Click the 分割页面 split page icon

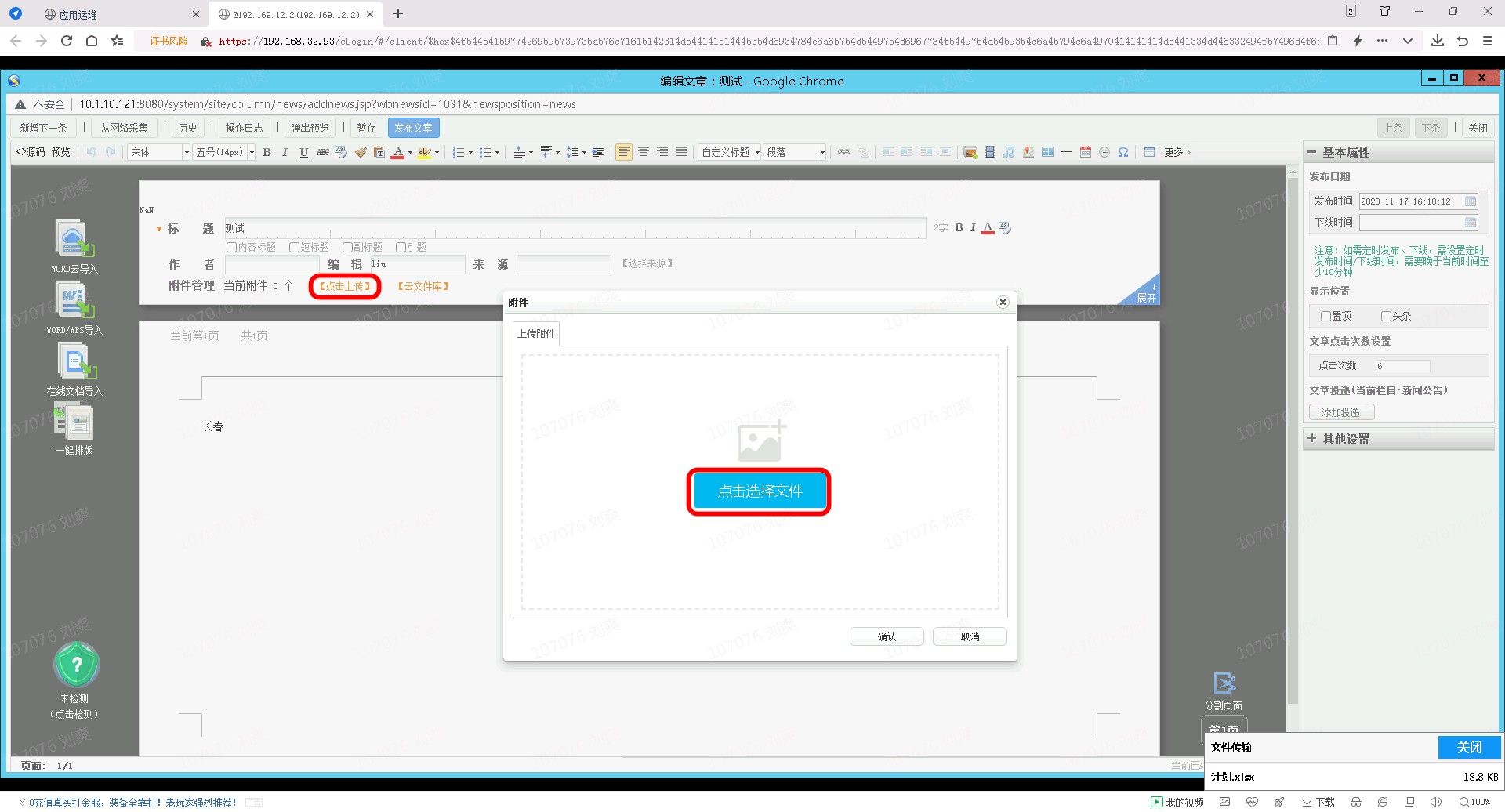point(1224,683)
